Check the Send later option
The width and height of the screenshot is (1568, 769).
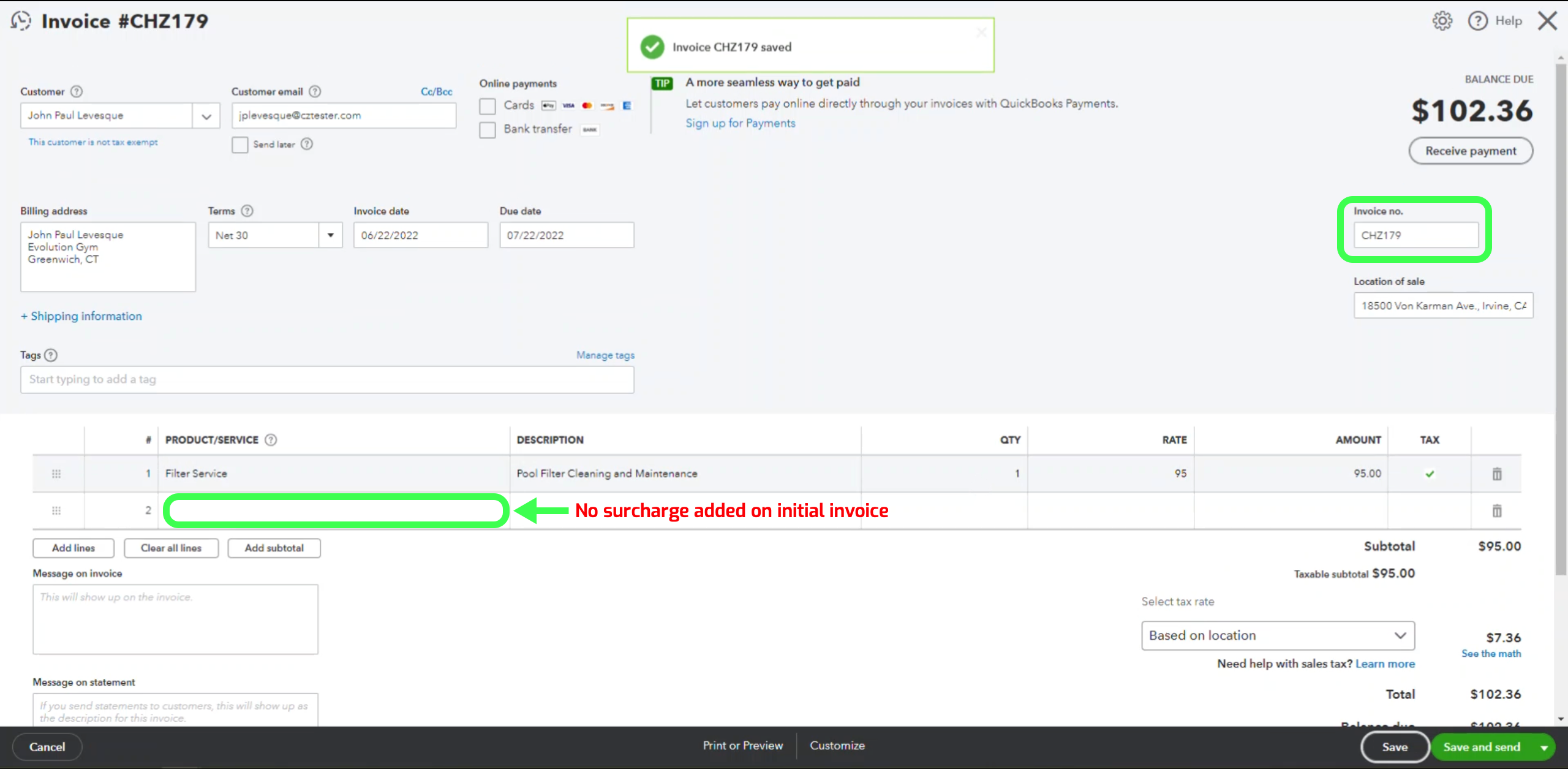[x=239, y=144]
